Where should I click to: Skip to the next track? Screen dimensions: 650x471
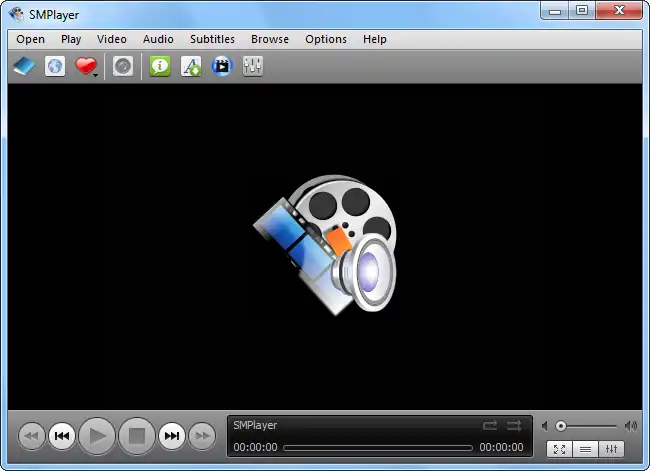[x=172, y=436]
